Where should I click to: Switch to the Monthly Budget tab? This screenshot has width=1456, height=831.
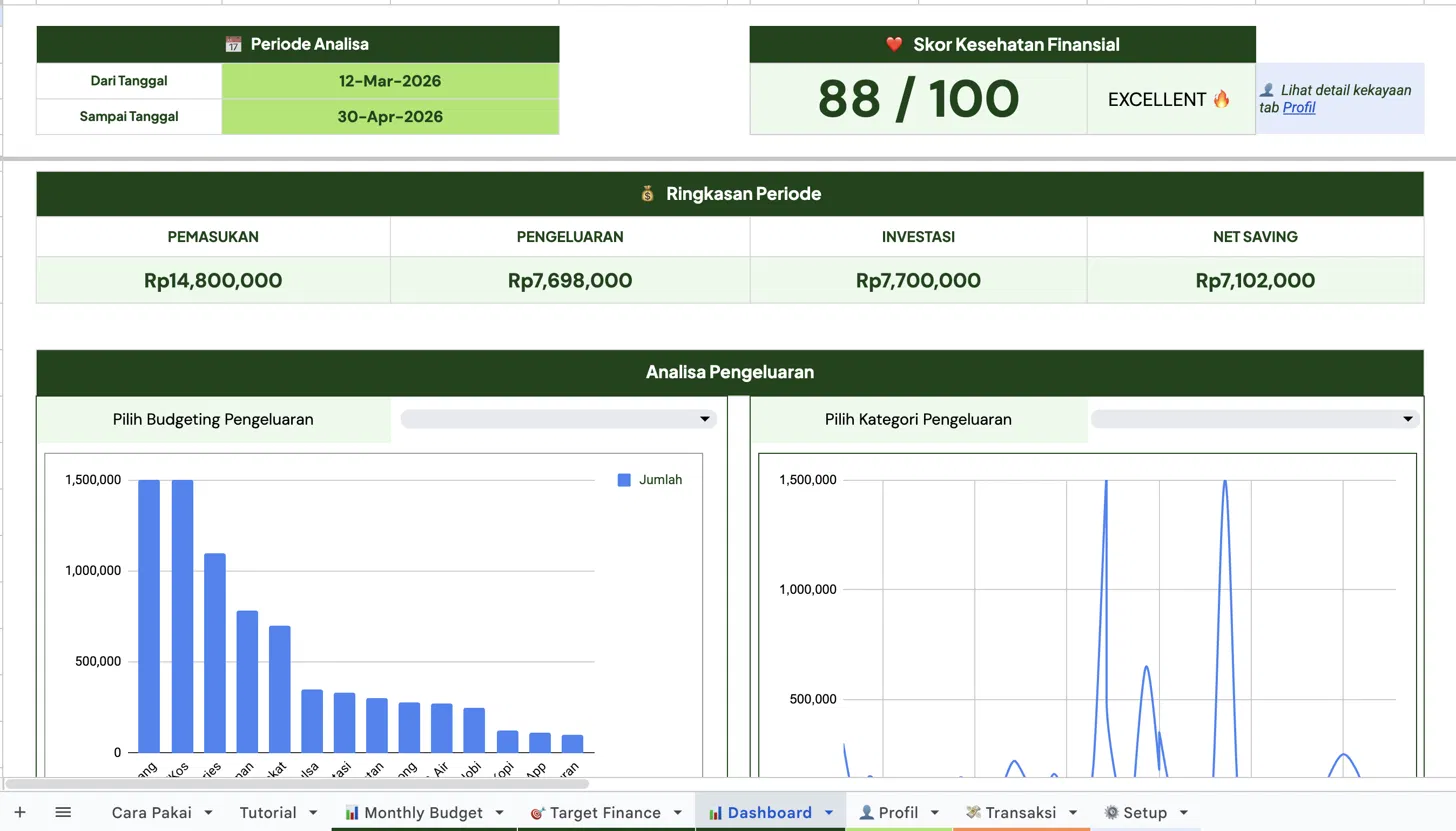click(423, 813)
